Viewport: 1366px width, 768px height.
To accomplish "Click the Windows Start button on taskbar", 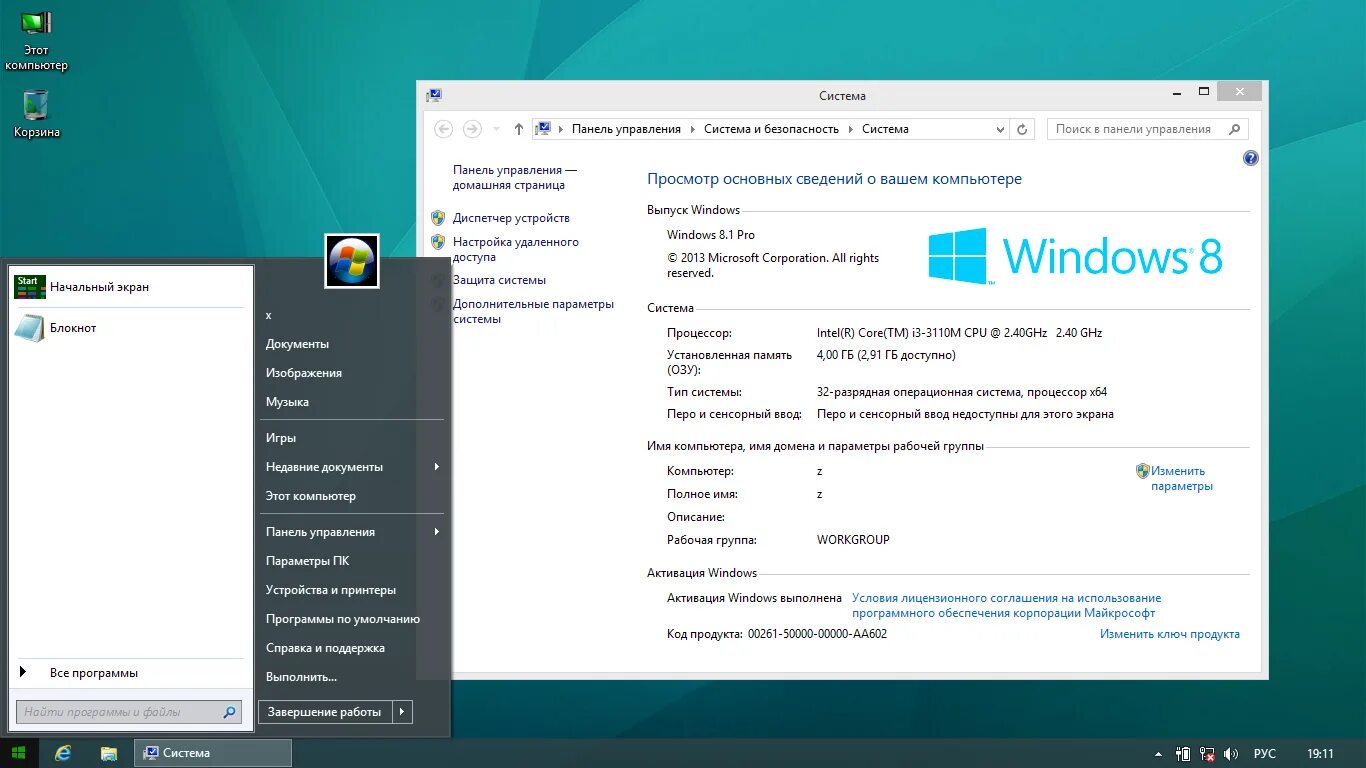I will pos(19,753).
